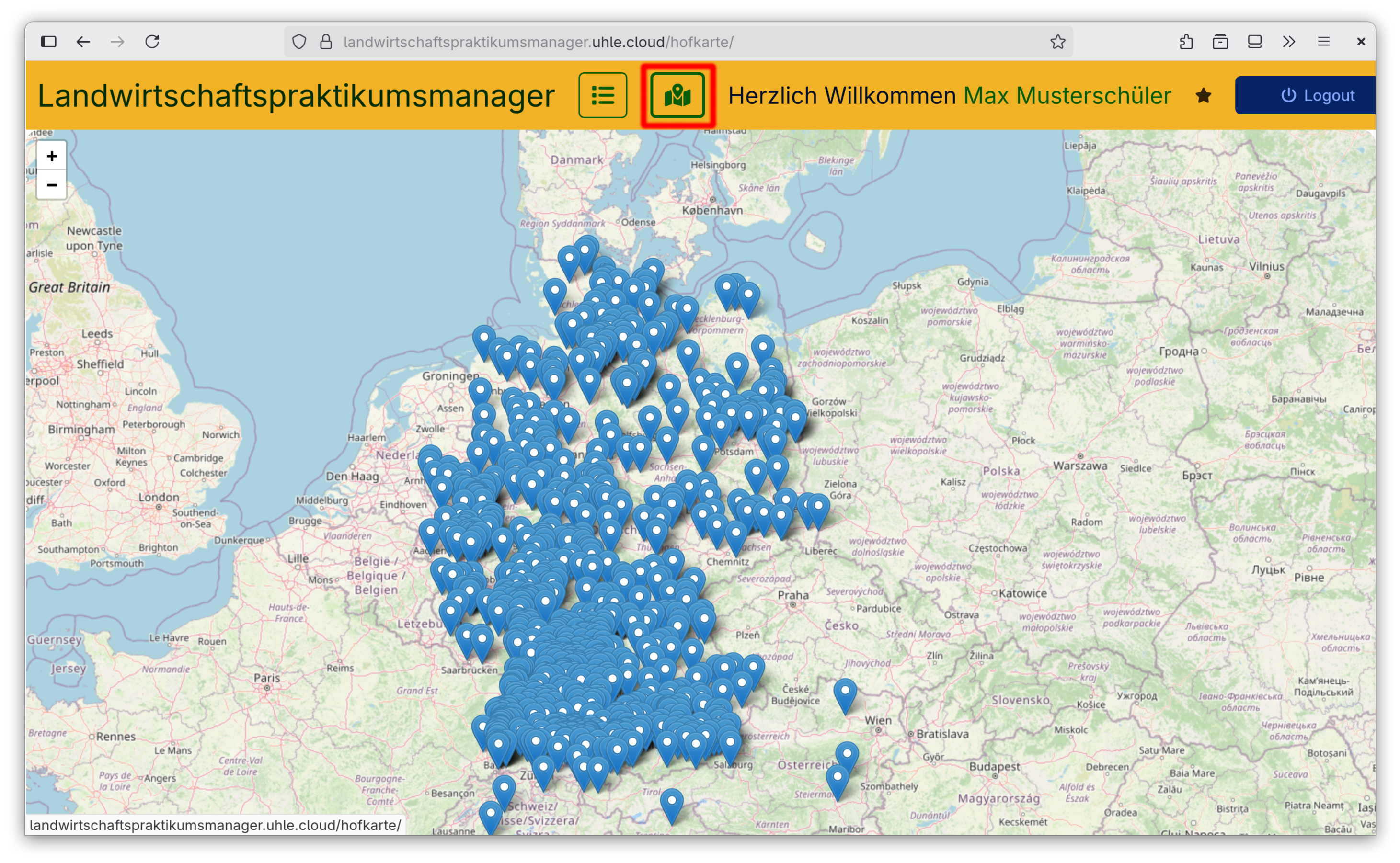Open the farm list view icon

coord(602,95)
